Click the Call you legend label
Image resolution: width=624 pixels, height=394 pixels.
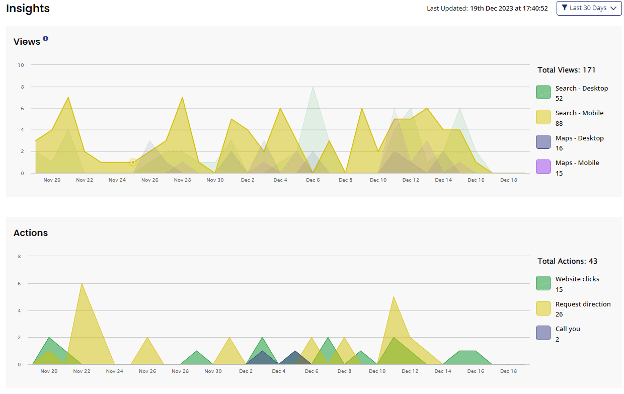(x=567, y=329)
